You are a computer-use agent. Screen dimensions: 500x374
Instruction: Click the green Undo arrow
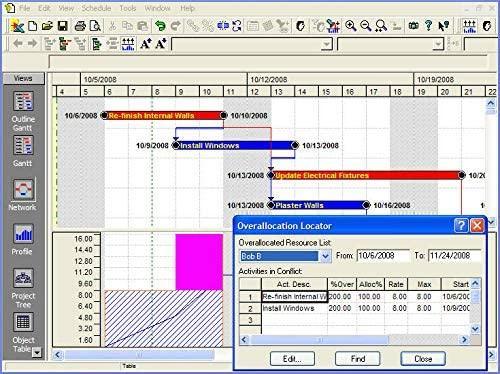160,26
